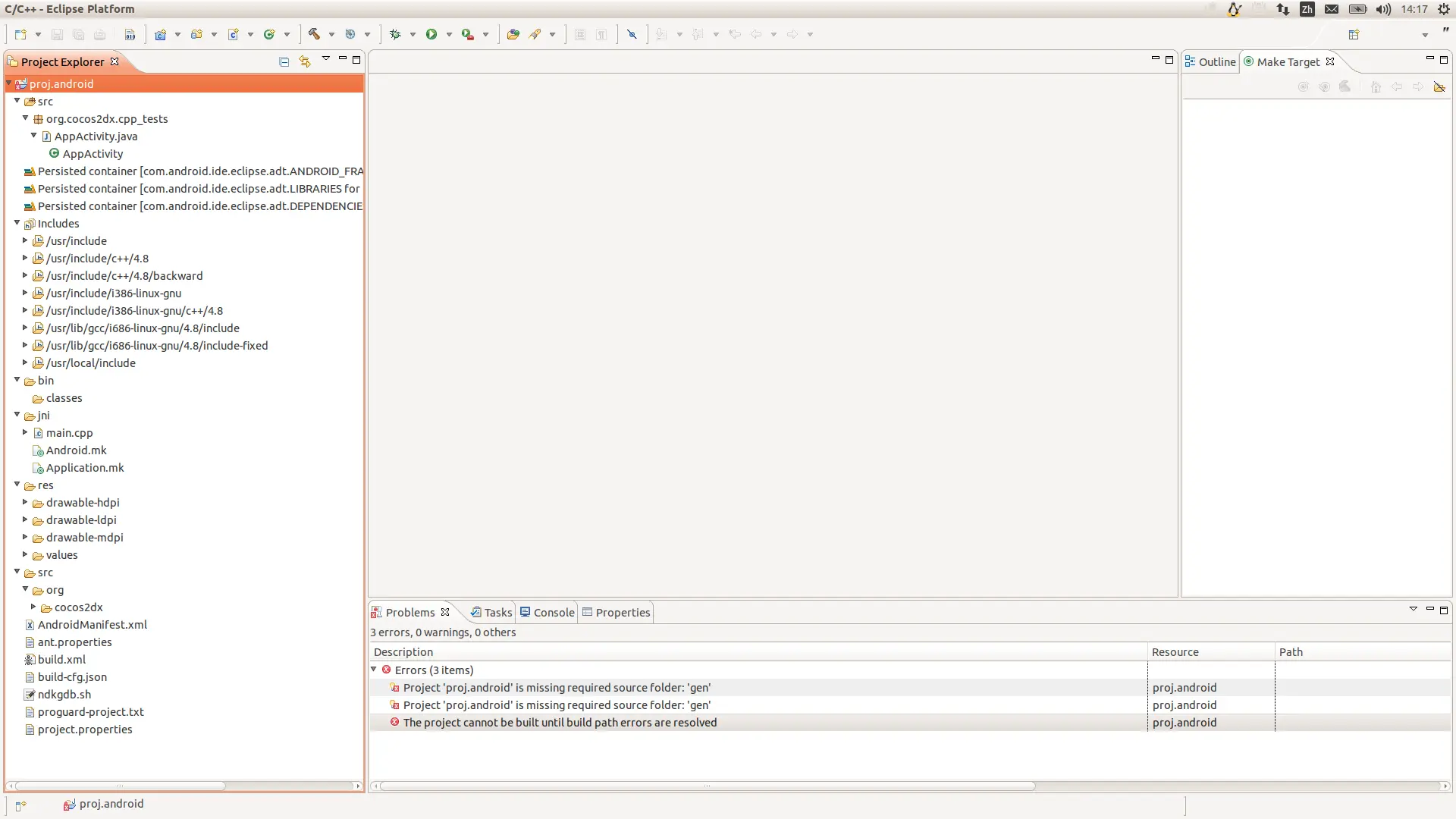Collapse the Includes node
This screenshot has height=819, width=1456.
[17, 223]
